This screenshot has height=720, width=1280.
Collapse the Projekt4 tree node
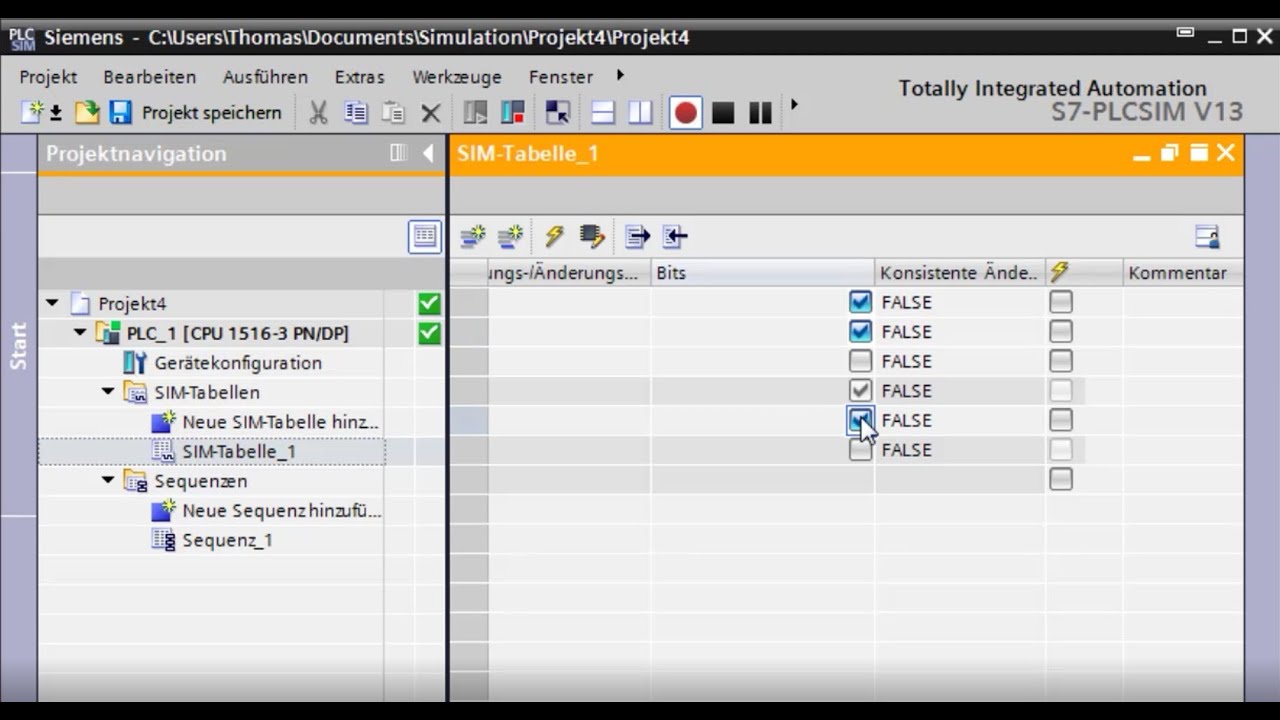[x=52, y=303]
